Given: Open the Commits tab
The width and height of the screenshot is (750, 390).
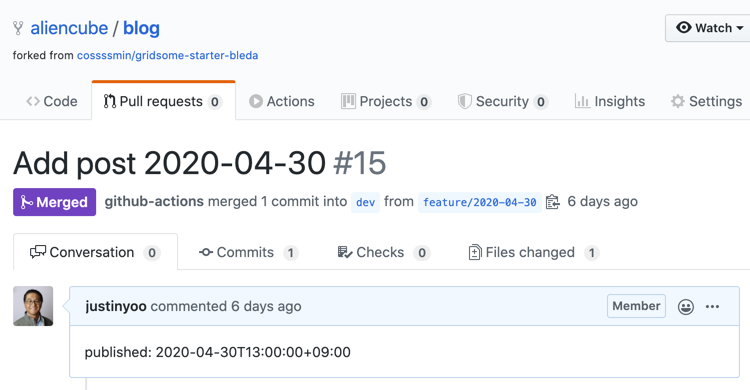Looking at the screenshot, I should [x=249, y=252].
